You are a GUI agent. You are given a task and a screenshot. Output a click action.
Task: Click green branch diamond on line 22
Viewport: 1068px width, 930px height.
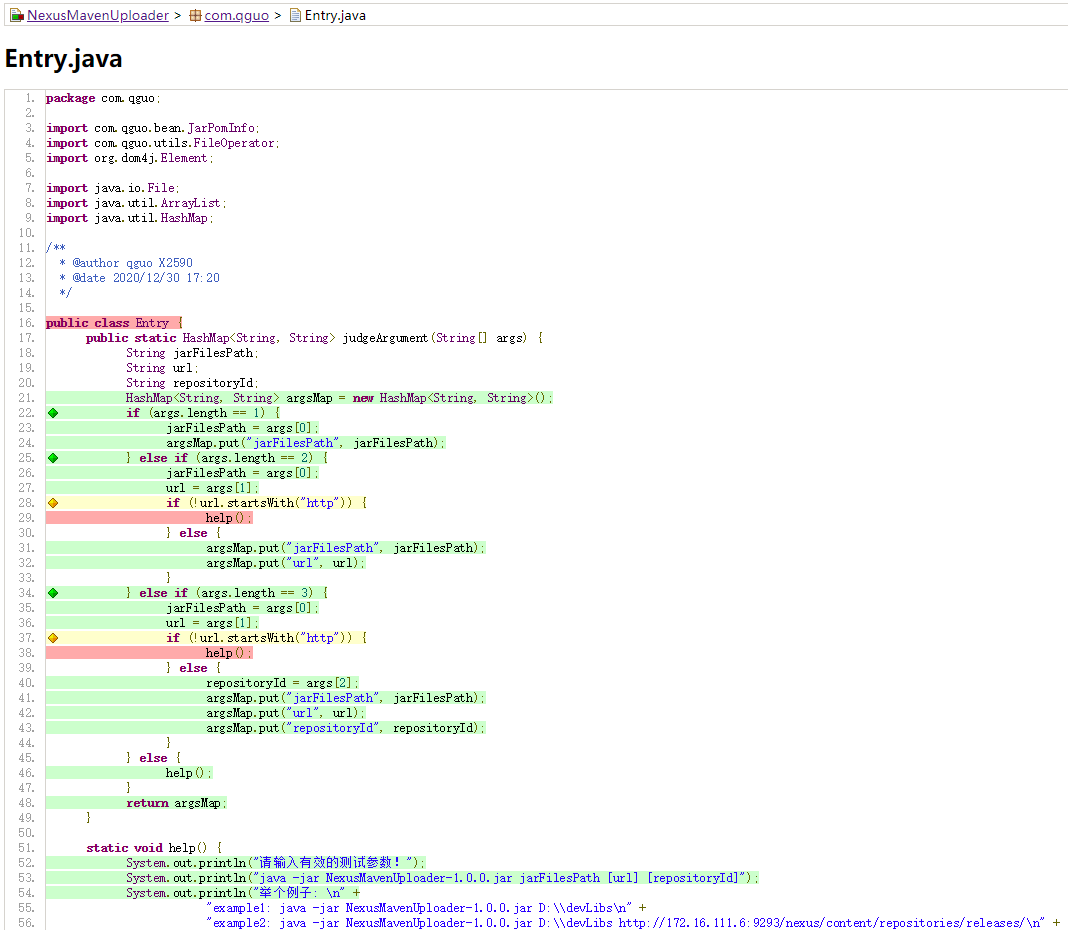[53, 413]
